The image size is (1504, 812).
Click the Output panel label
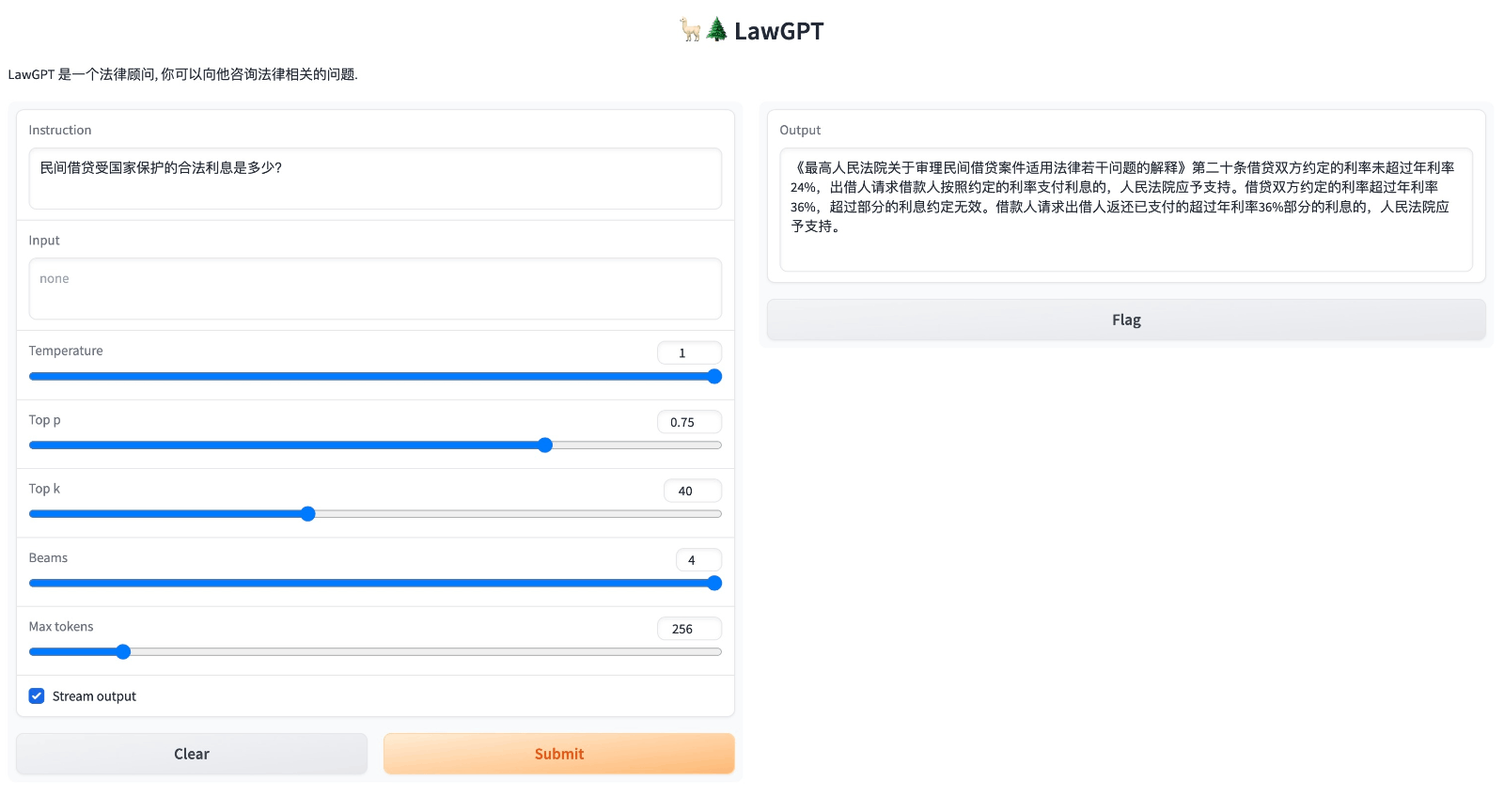[x=800, y=130]
